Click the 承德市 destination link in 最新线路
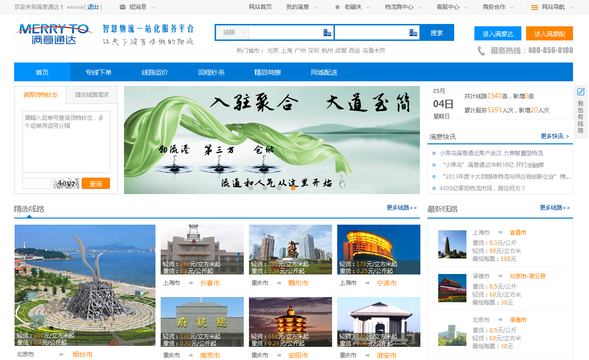The height and width of the screenshot is (360, 589). click(518, 320)
